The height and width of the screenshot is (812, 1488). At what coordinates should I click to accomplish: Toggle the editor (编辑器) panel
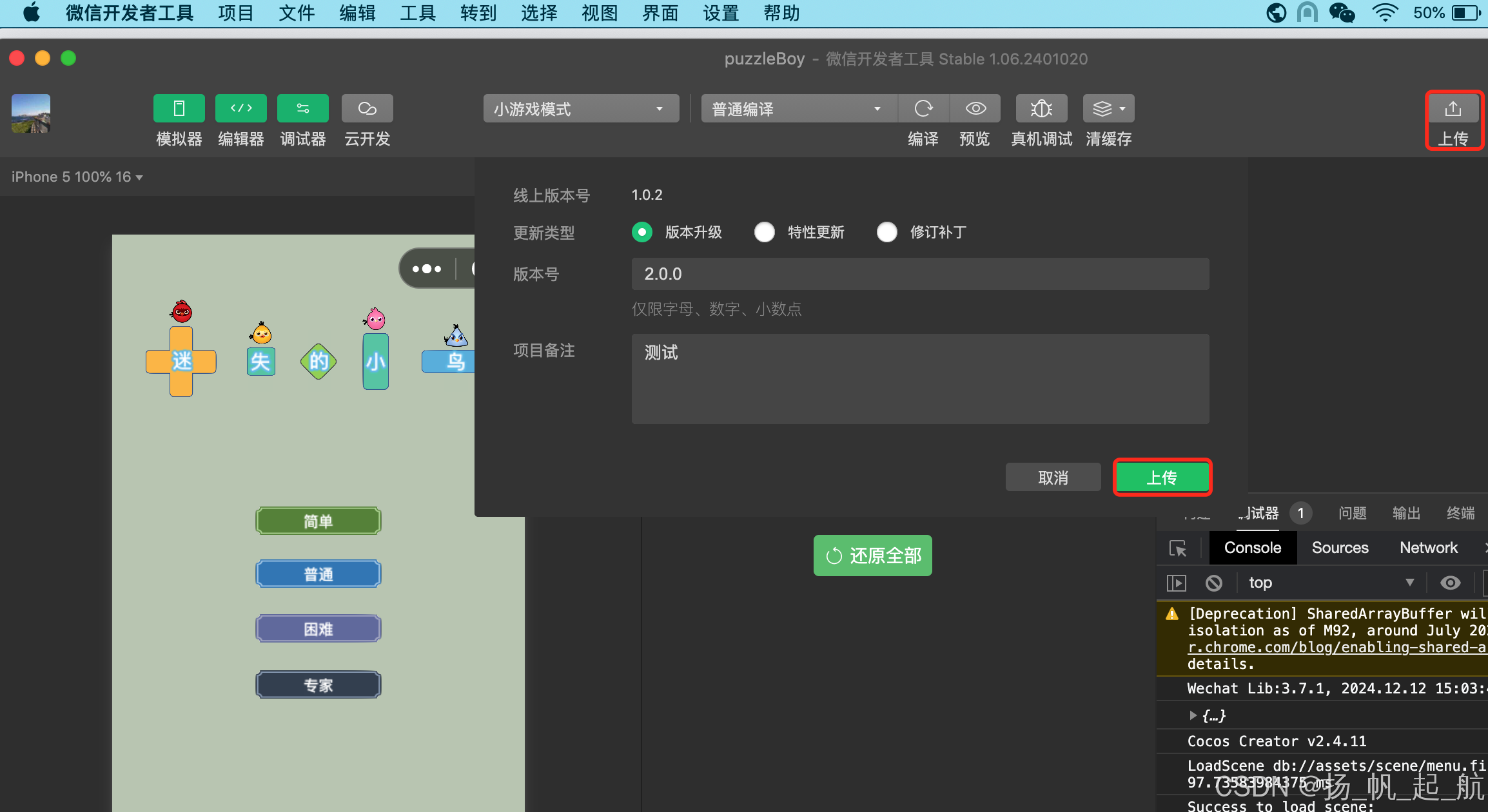click(x=241, y=108)
